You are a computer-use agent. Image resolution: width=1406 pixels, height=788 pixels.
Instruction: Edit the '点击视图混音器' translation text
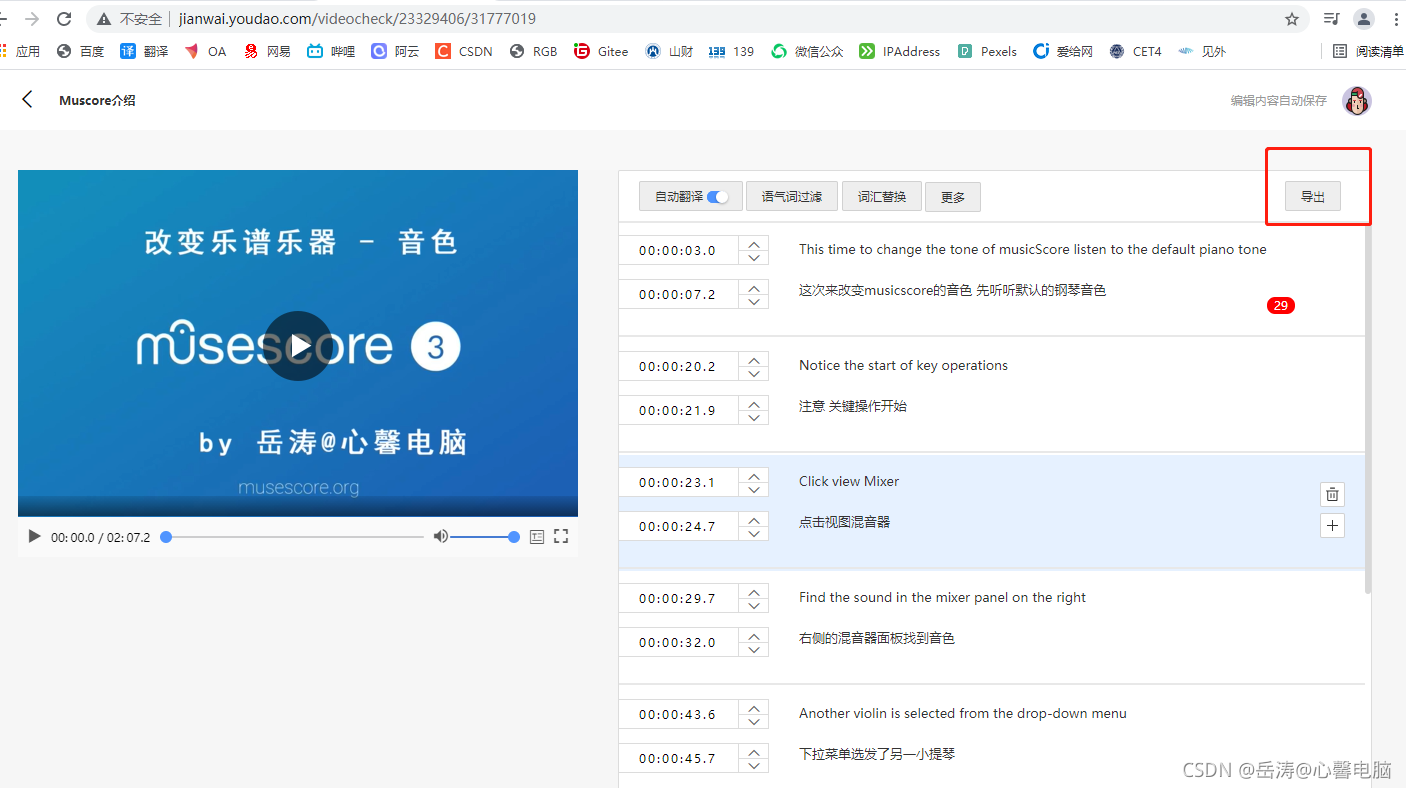click(844, 522)
